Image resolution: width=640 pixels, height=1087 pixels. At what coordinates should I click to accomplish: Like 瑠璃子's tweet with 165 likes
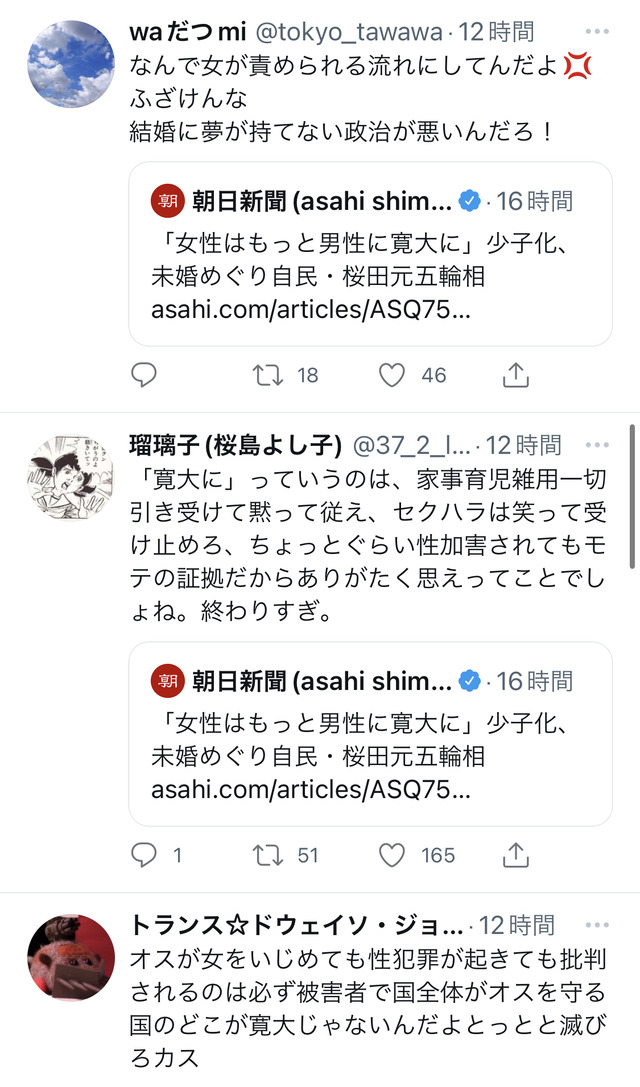click(x=392, y=855)
